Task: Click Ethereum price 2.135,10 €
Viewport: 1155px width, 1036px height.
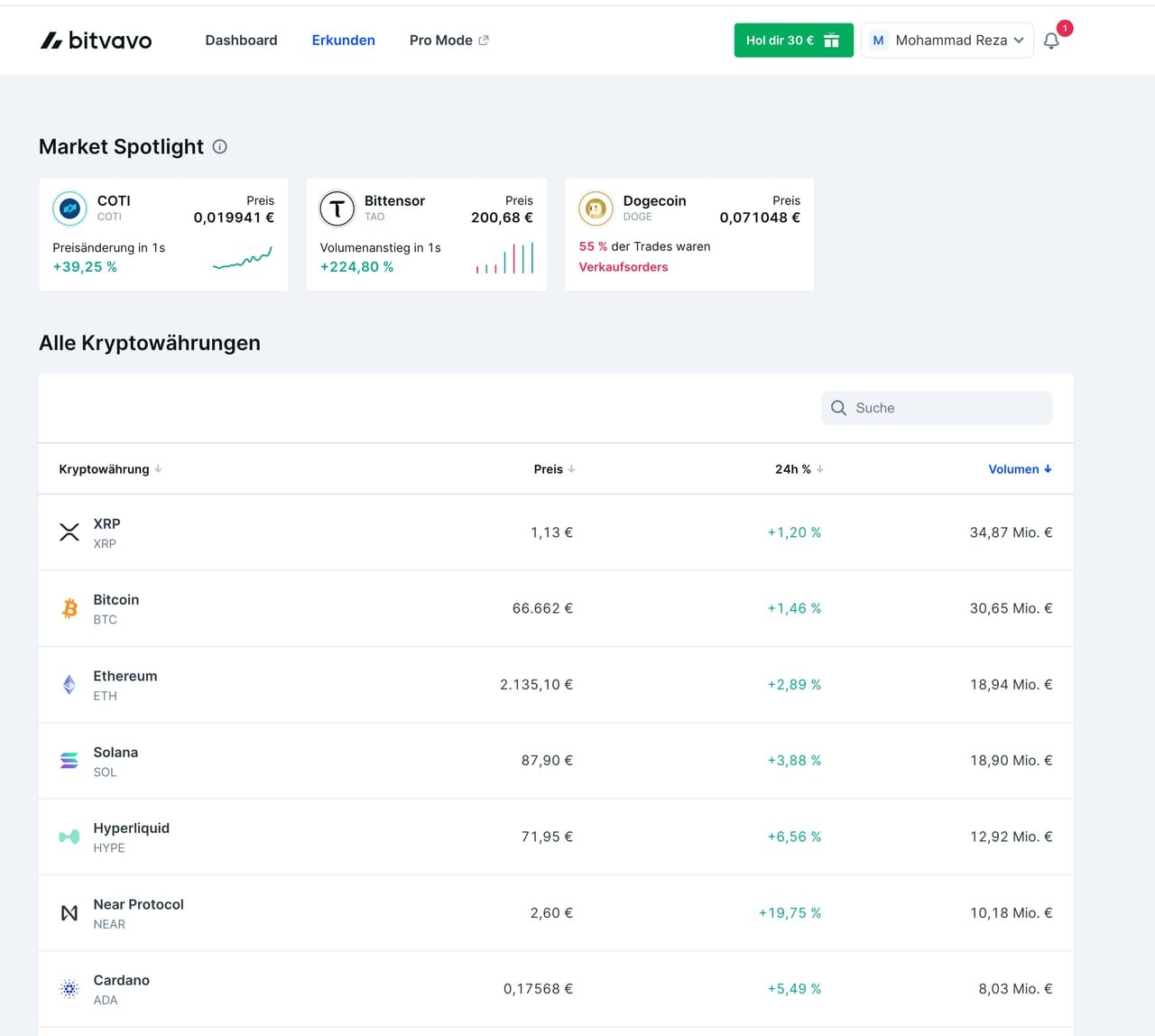Action: pyautogui.click(x=536, y=685)
